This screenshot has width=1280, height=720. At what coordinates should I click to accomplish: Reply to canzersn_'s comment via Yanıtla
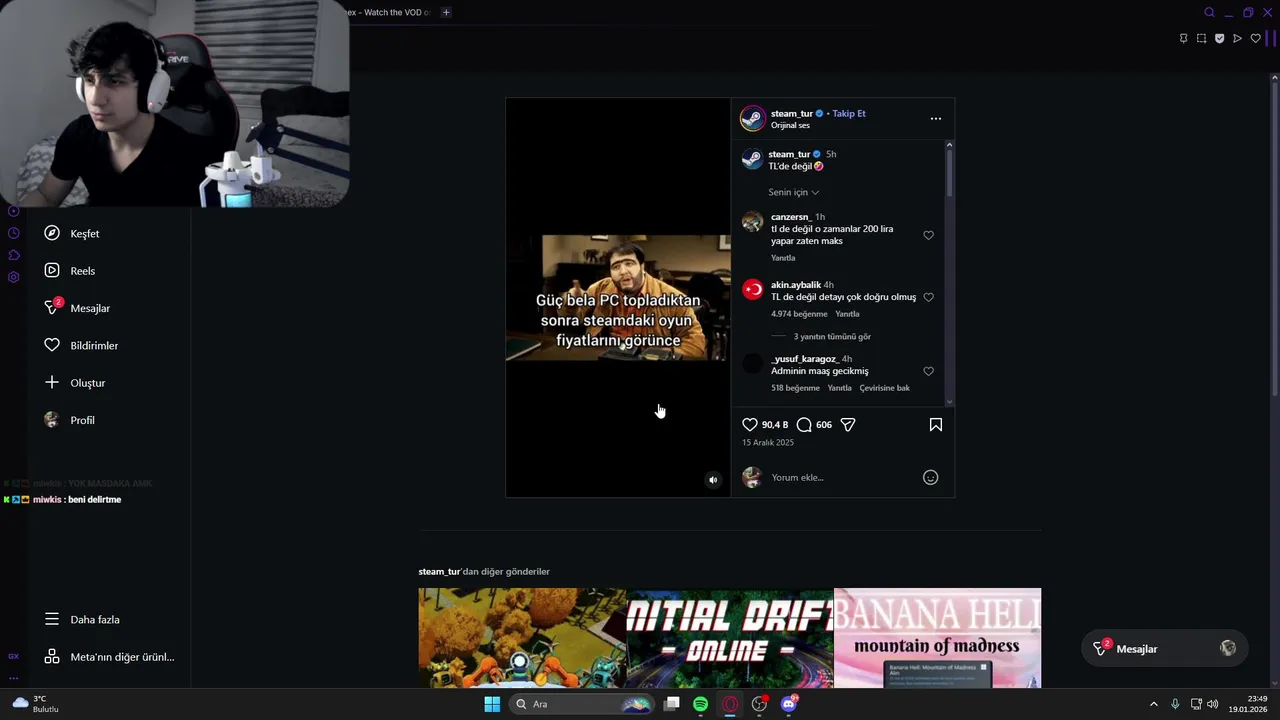coord(783,258)
